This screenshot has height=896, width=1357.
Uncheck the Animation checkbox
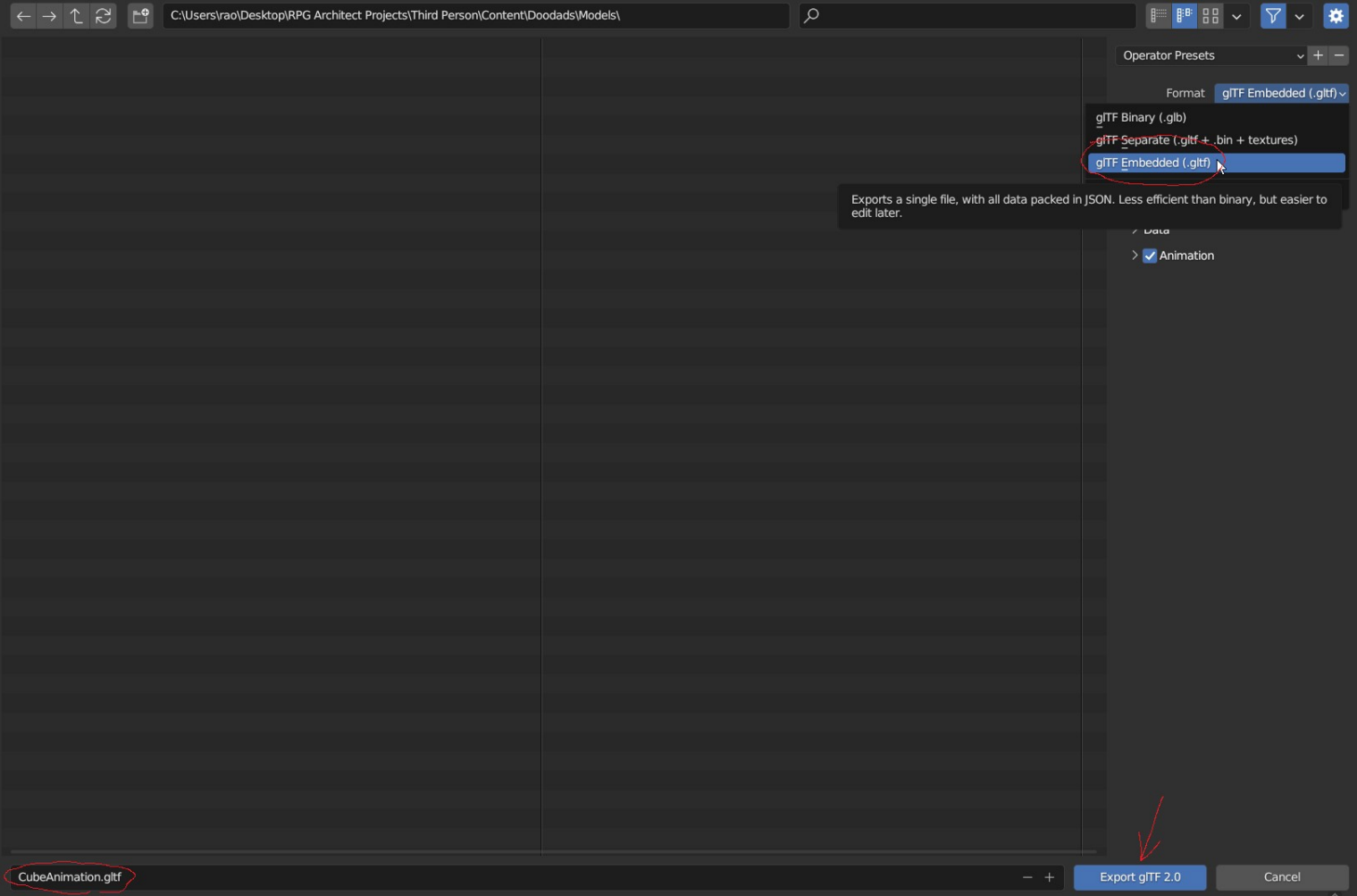pyautogui.click(x=1150, y=255)
